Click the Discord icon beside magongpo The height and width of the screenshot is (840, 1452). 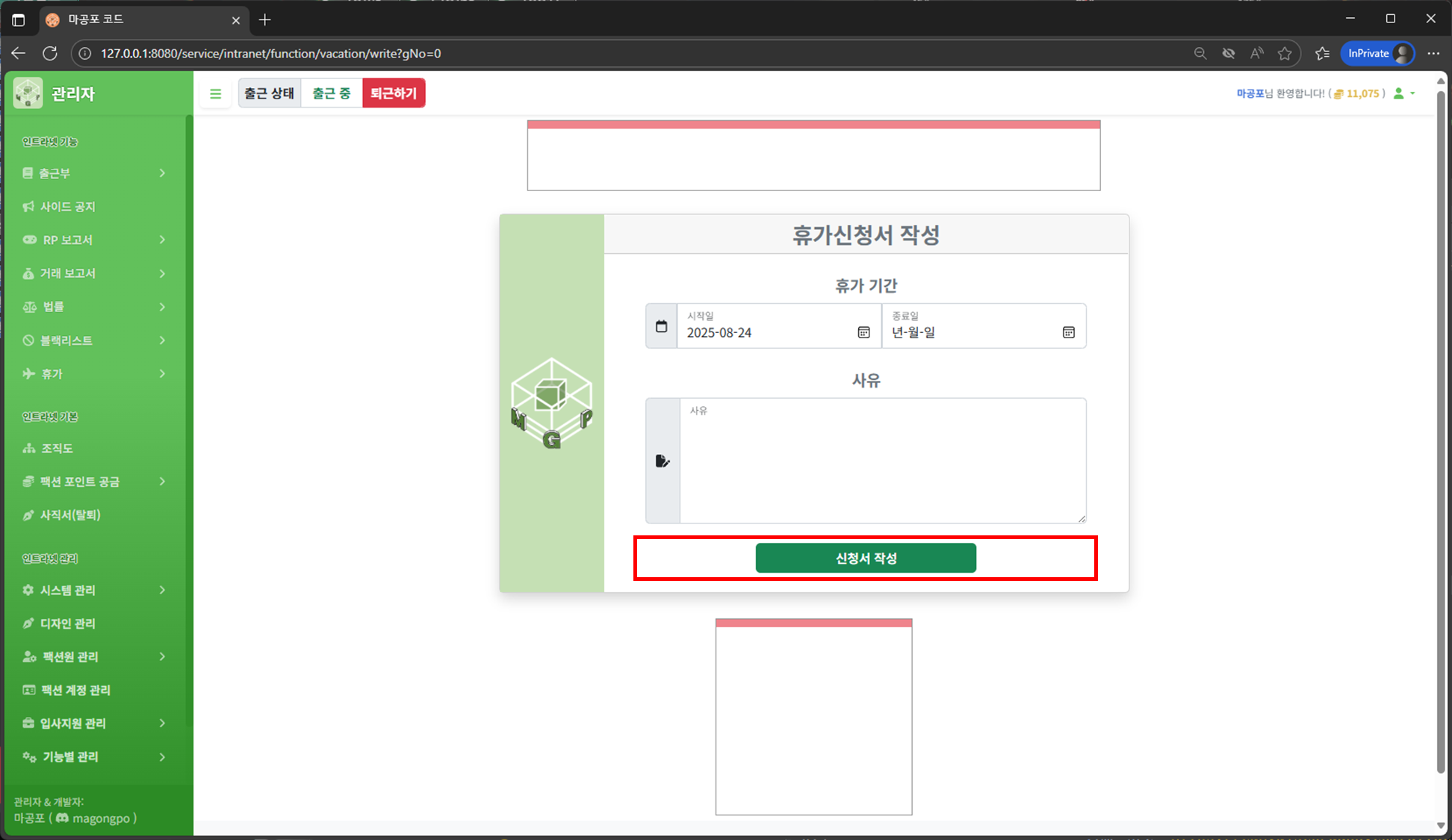point(62,818)
